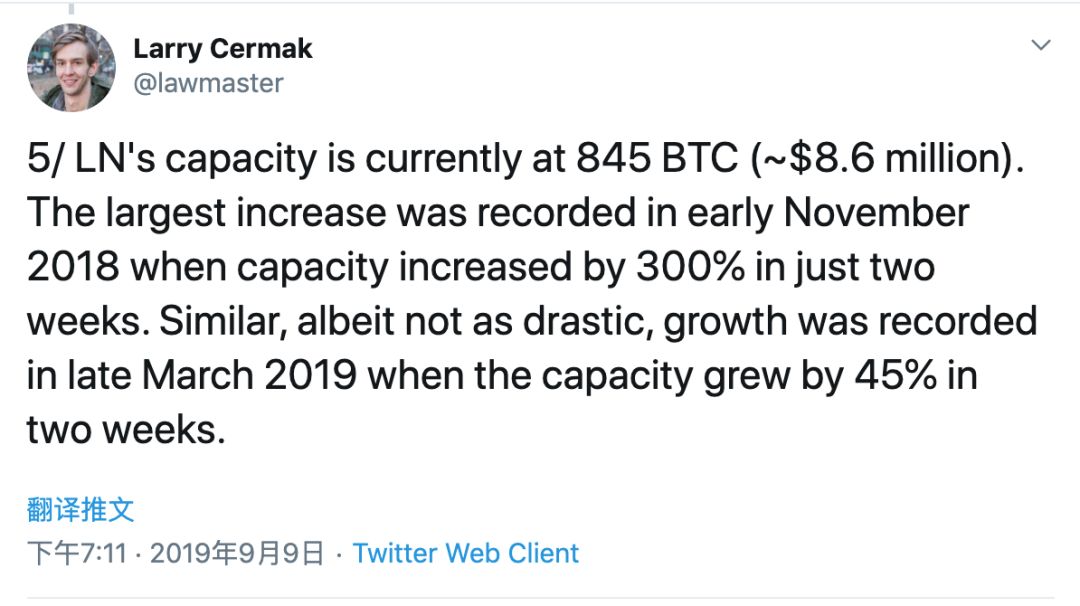Click the word "November" in tweet text

click(x=877, y=212)
